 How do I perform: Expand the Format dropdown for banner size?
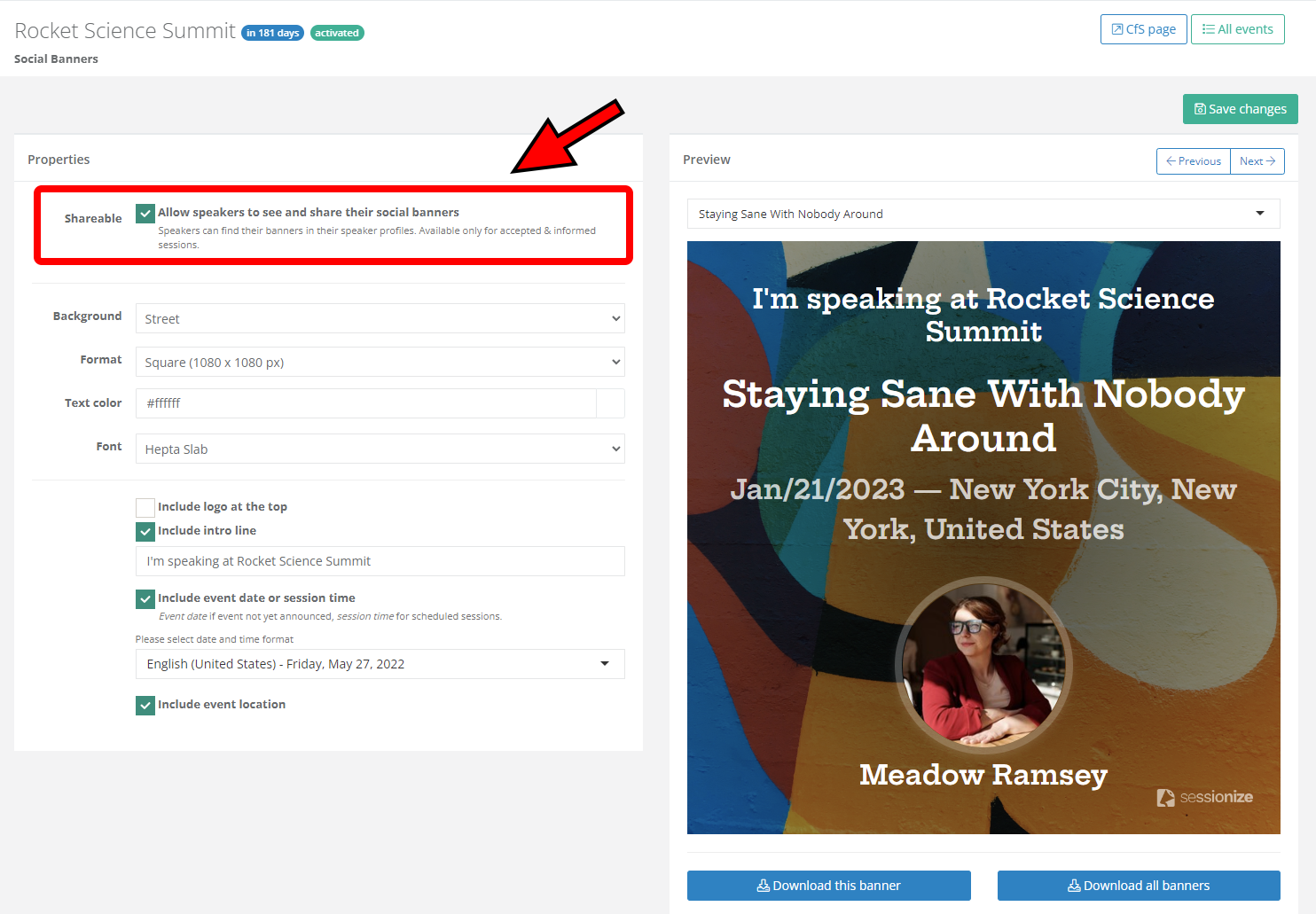coord(380,363)
